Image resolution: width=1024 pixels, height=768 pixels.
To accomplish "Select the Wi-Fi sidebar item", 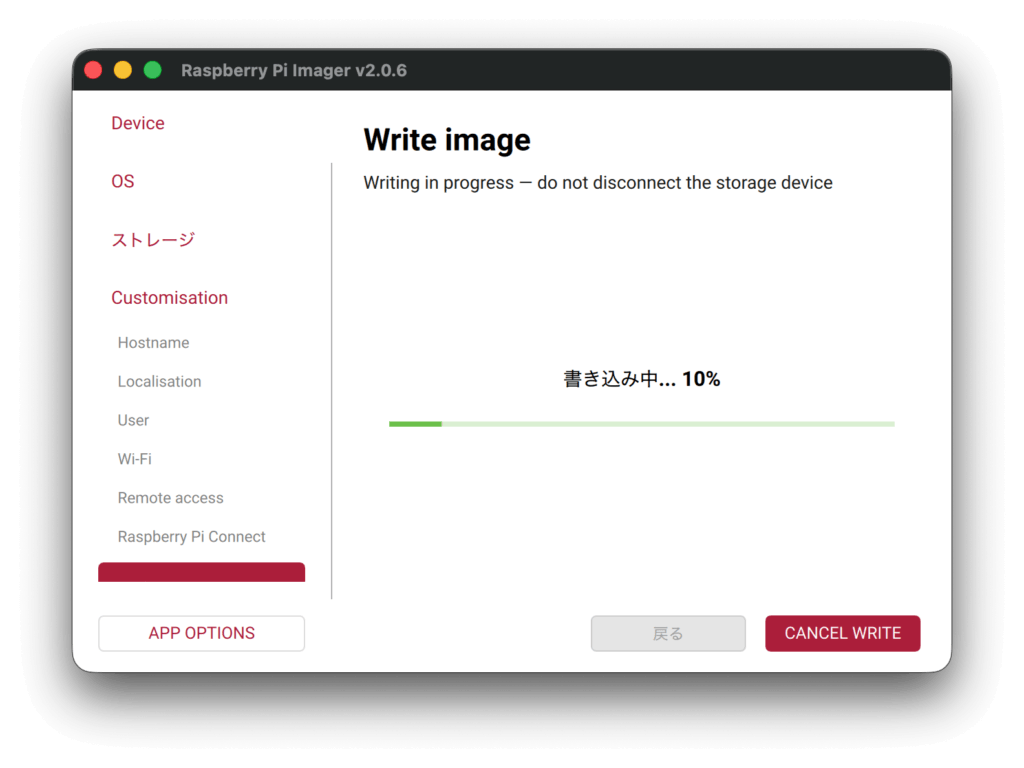I will pos(135,459).
